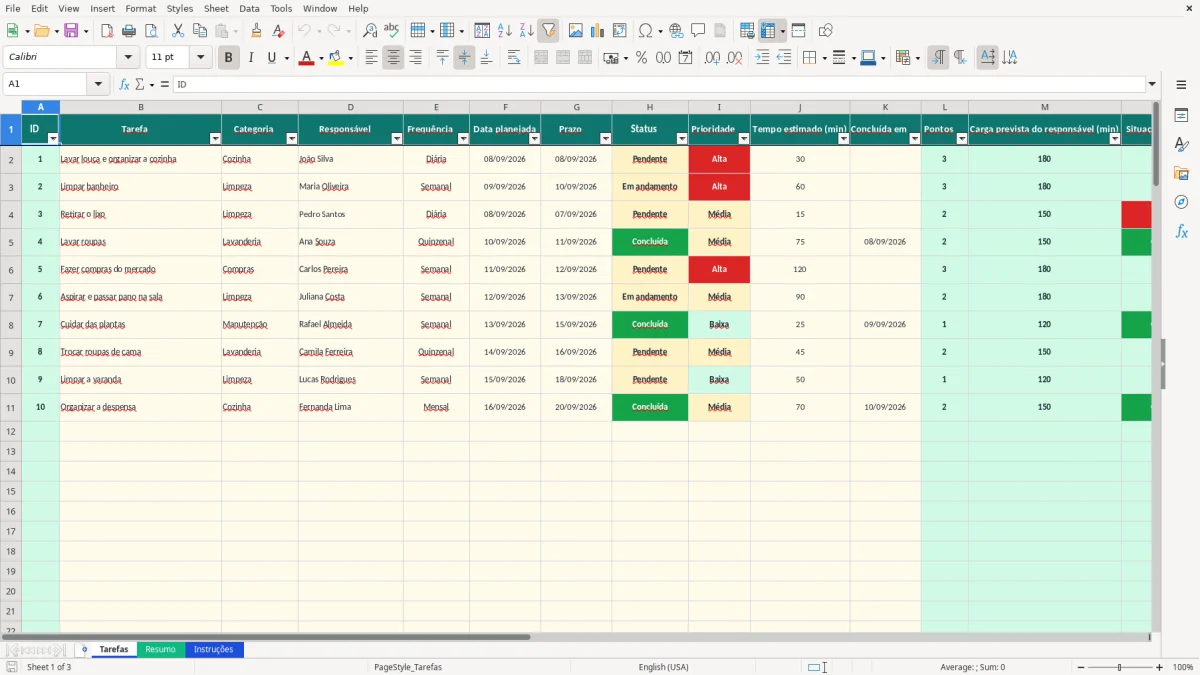Click the Save document icon
1200x675 pixels.
click(71, 31)
